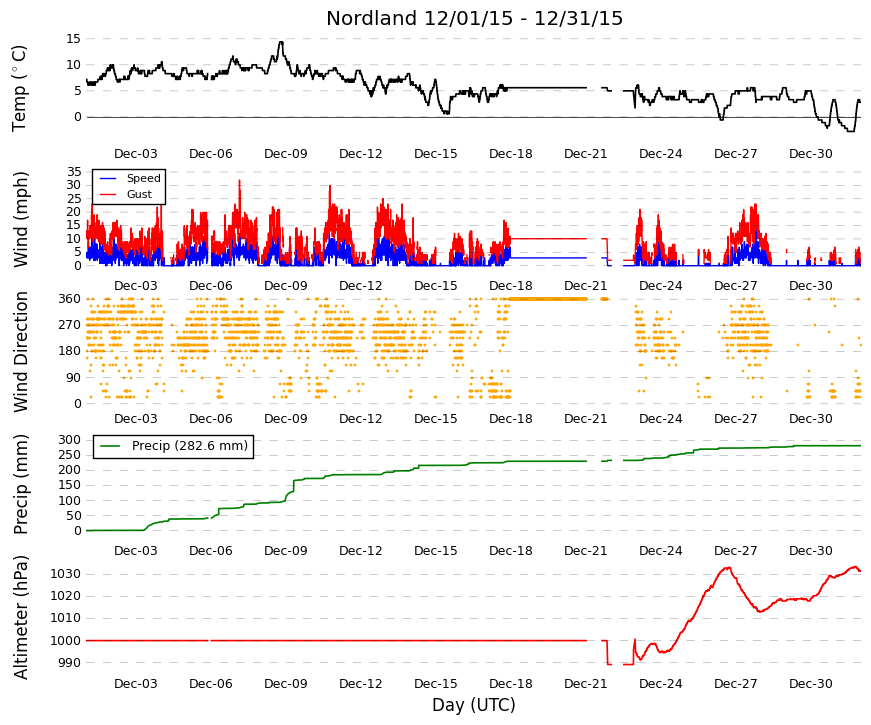Click the red Gust legend line

click(108, 194)
